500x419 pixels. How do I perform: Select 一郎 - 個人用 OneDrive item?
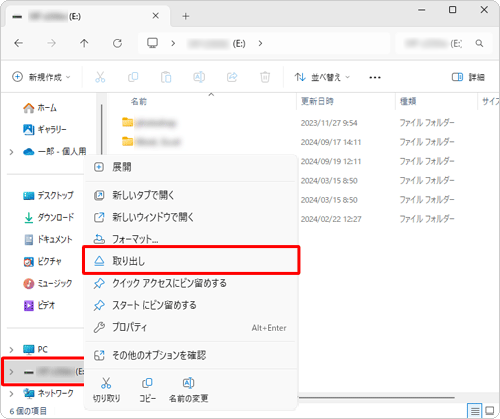[55, 152]
